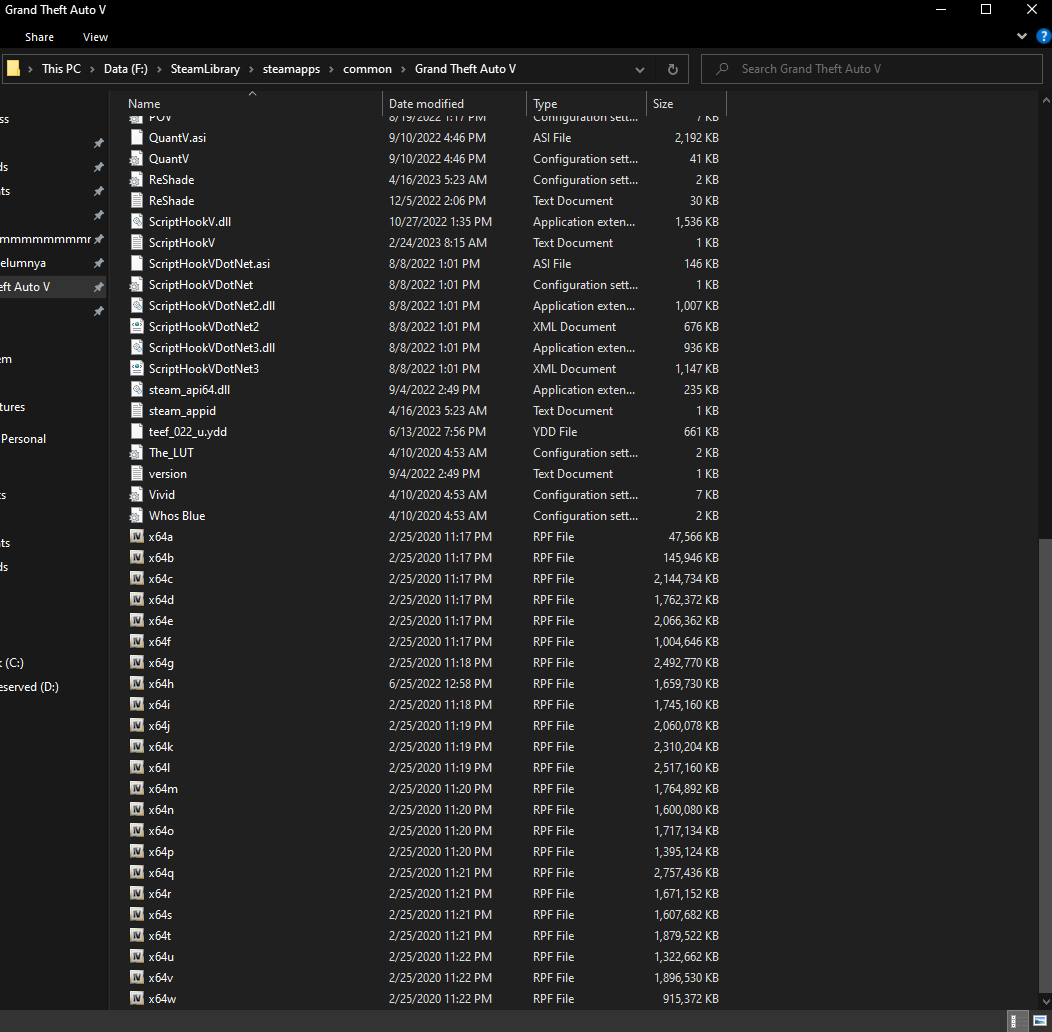
Task: Open the View ribbon tab
Action: pos(95,37)
